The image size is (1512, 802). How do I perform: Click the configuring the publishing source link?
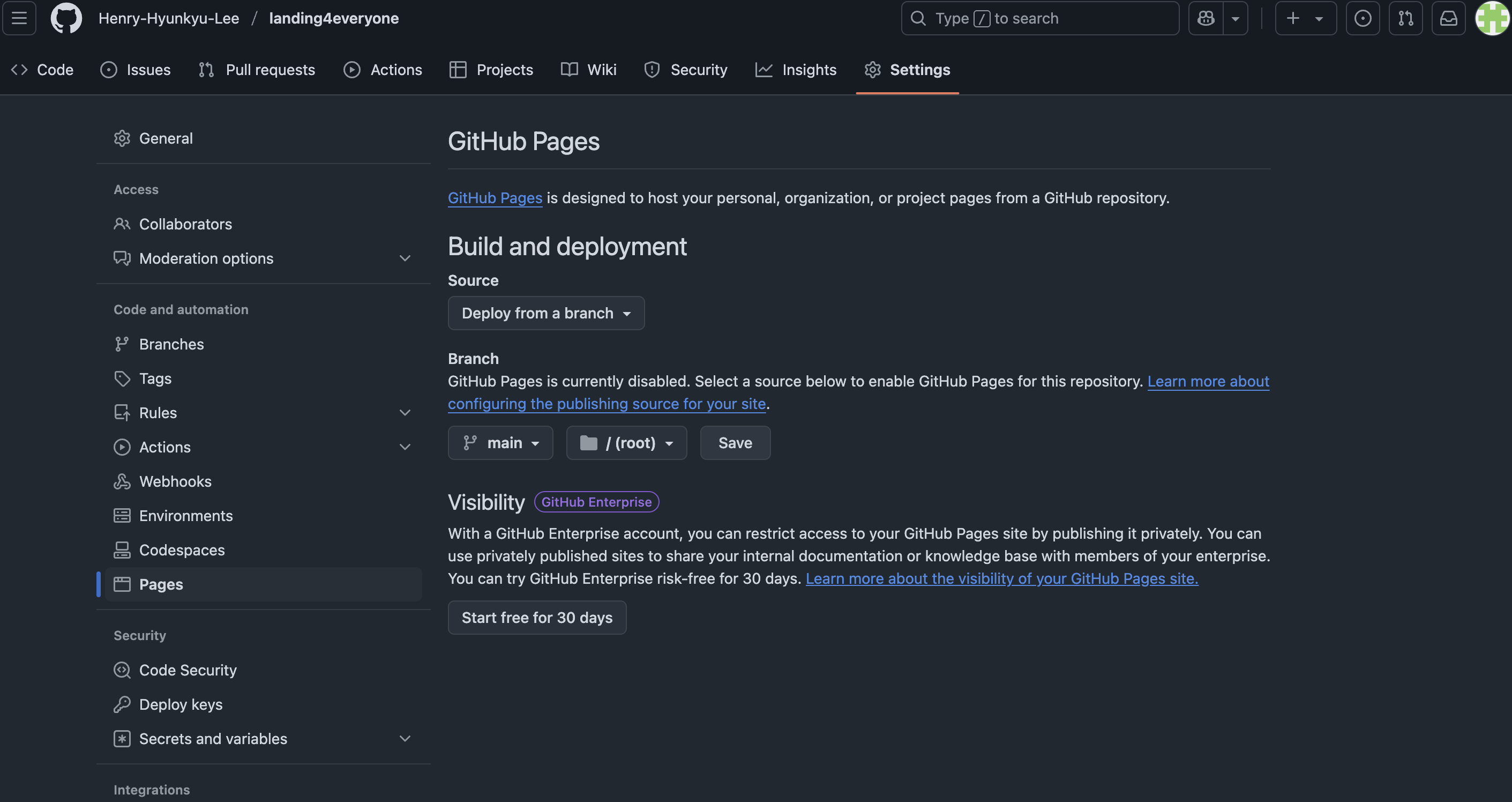click(607, 404)
